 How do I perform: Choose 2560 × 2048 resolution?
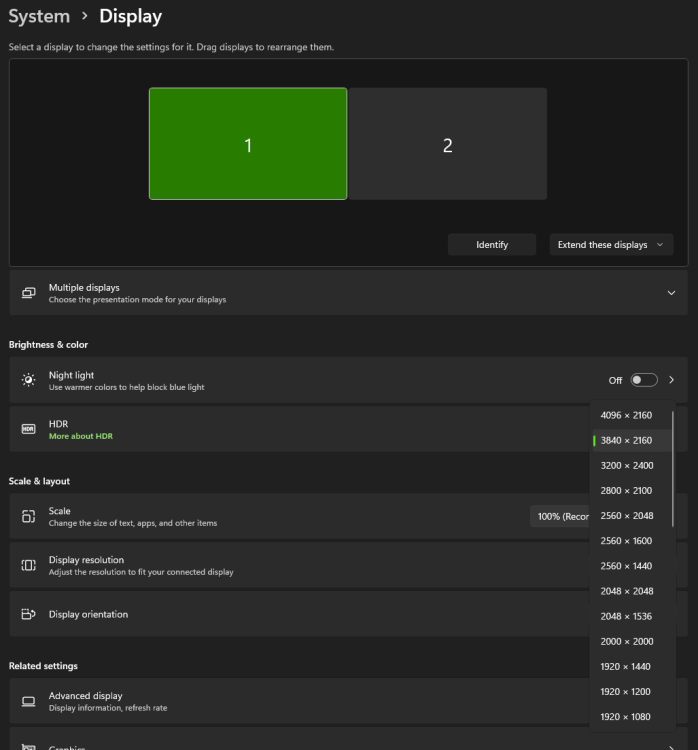pos(630,516)
